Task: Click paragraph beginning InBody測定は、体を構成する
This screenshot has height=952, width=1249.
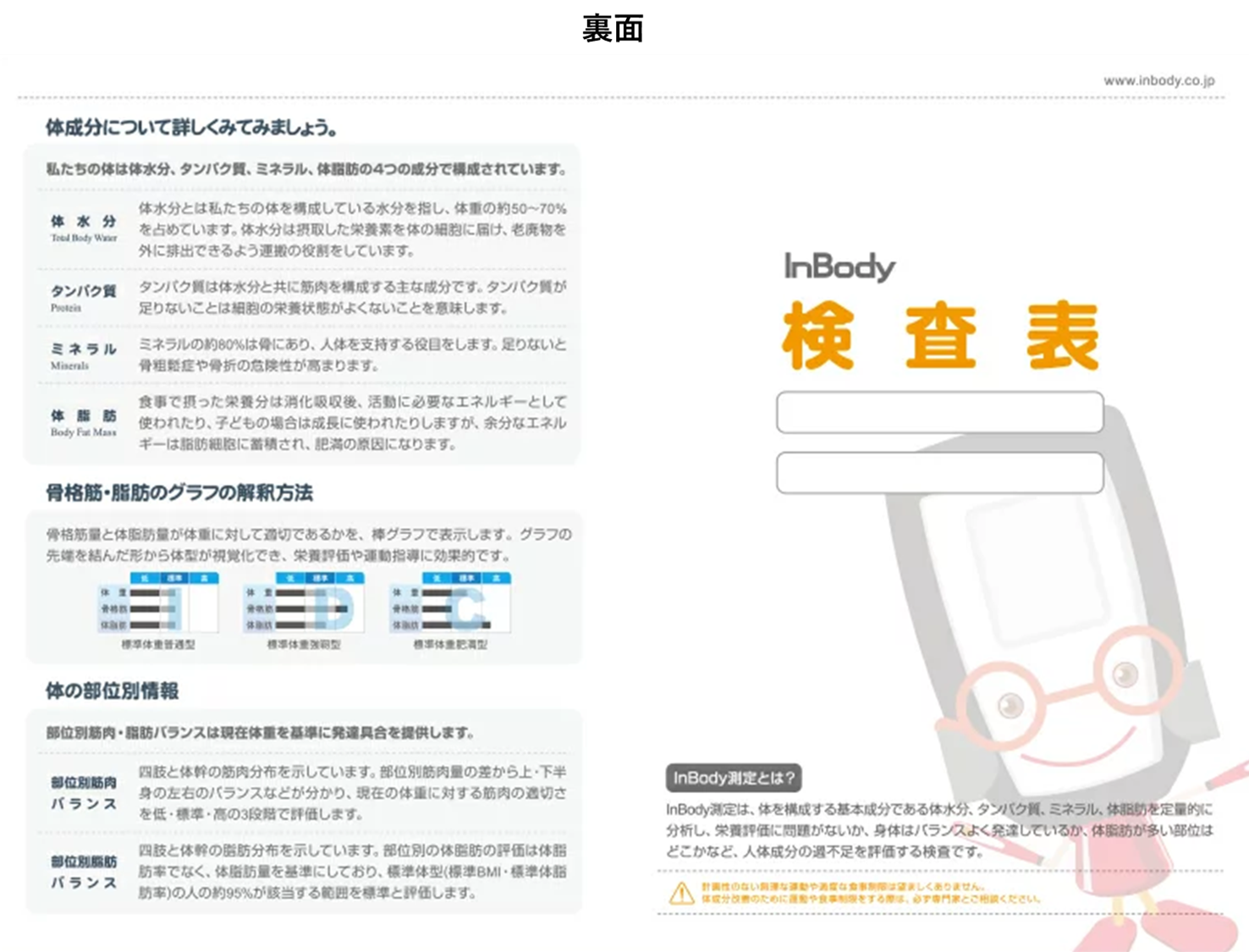Action: (939, 830)
